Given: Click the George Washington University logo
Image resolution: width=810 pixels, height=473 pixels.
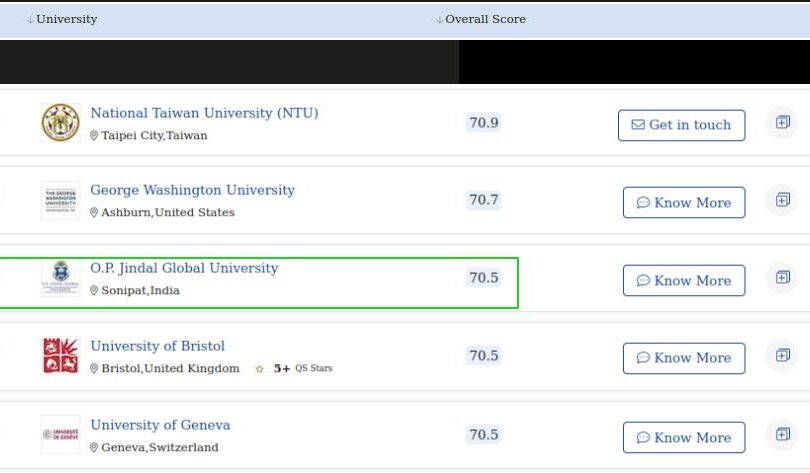Looking at the screenshot, I should [60, 201].
